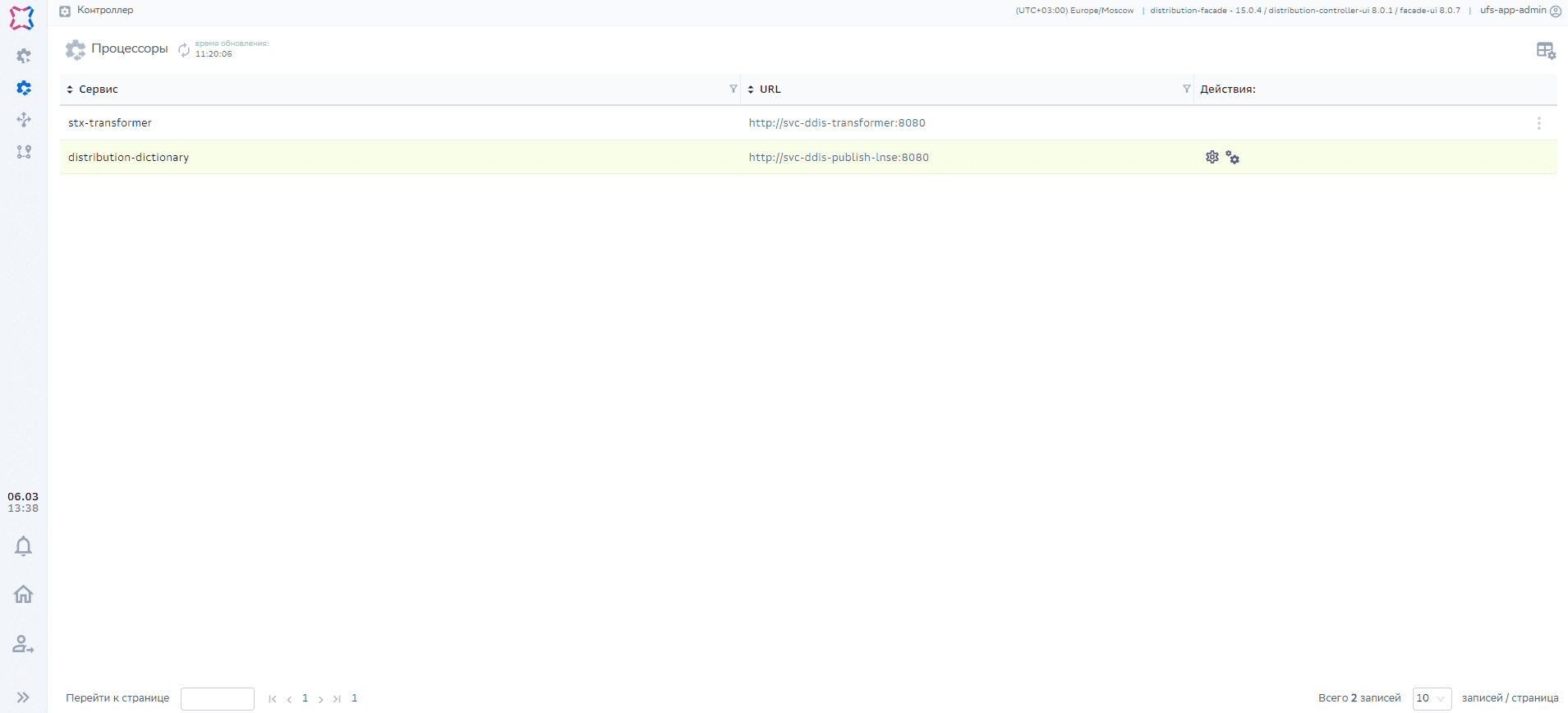The height and width of the screenshot is (713, 1568).
Task: Select the active blue gear sidebar icon
Action: 24,88
